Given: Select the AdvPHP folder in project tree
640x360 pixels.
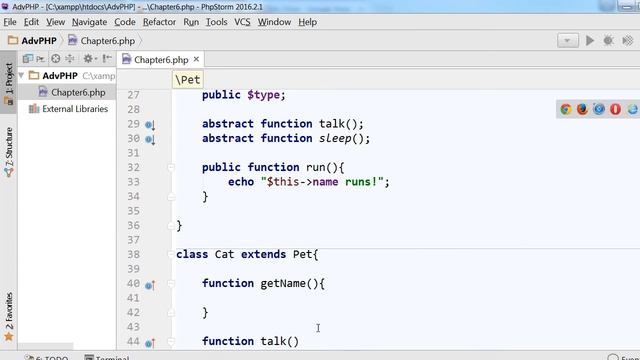Looking at the screenshot, I should click(60, 76).
